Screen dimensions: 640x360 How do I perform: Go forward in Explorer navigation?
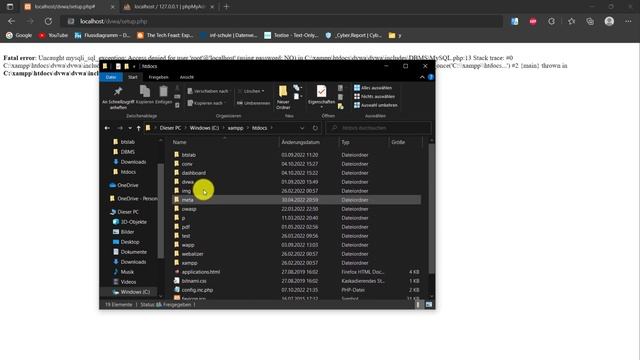point(120,128)
